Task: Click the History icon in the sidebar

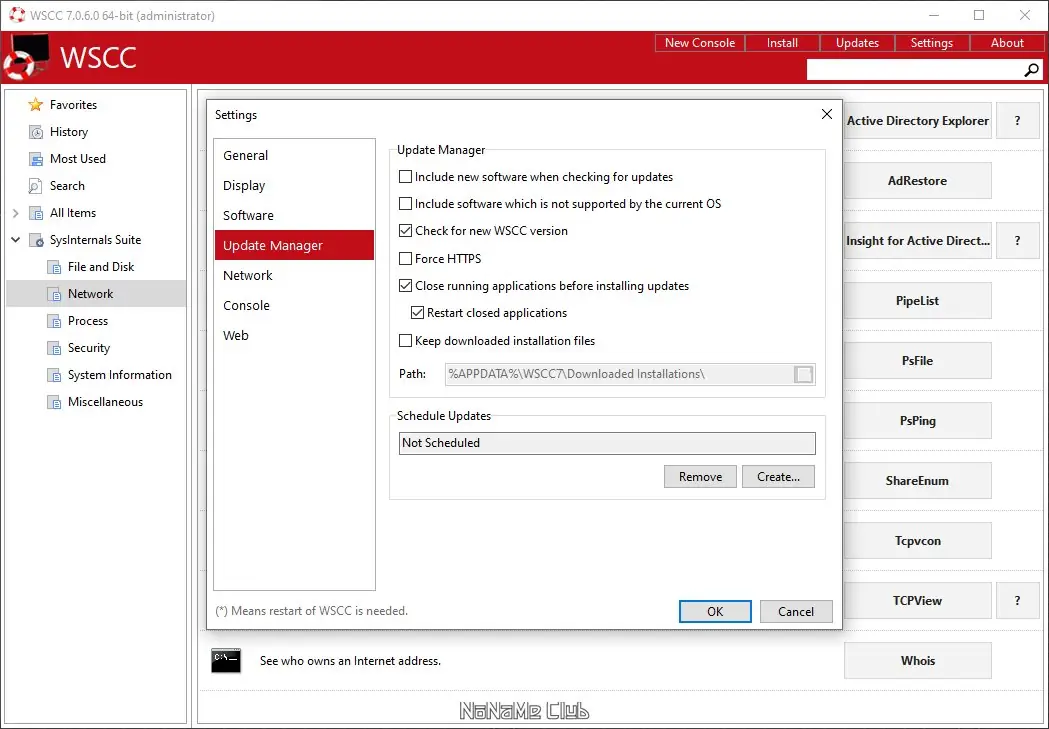Action: point(34,131)
